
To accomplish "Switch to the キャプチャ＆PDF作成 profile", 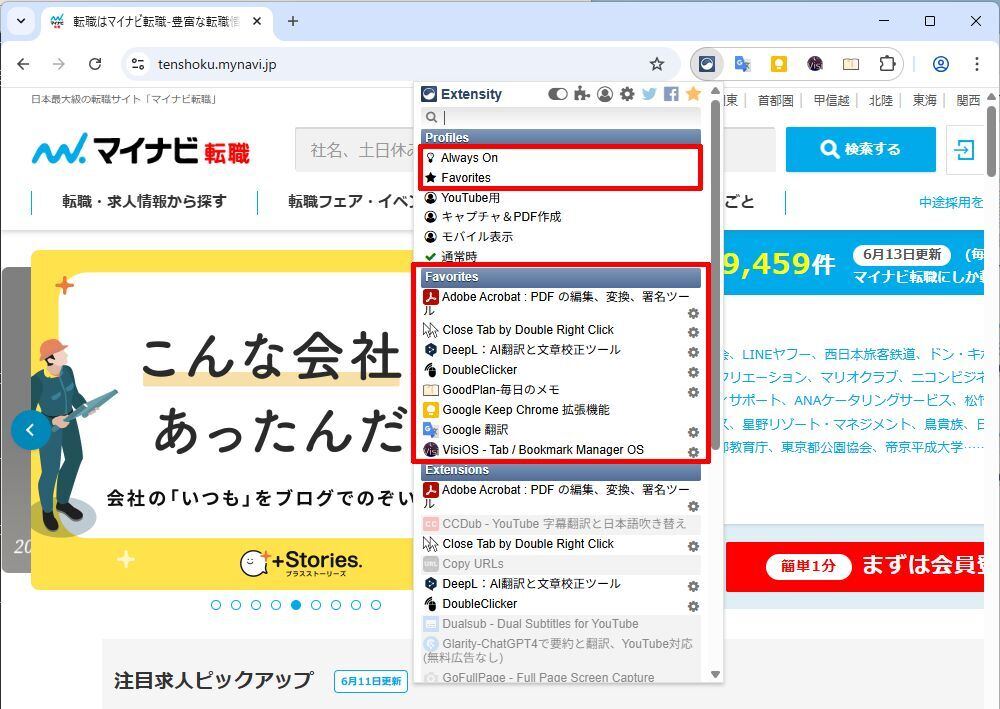I will (x=561, y=217).
